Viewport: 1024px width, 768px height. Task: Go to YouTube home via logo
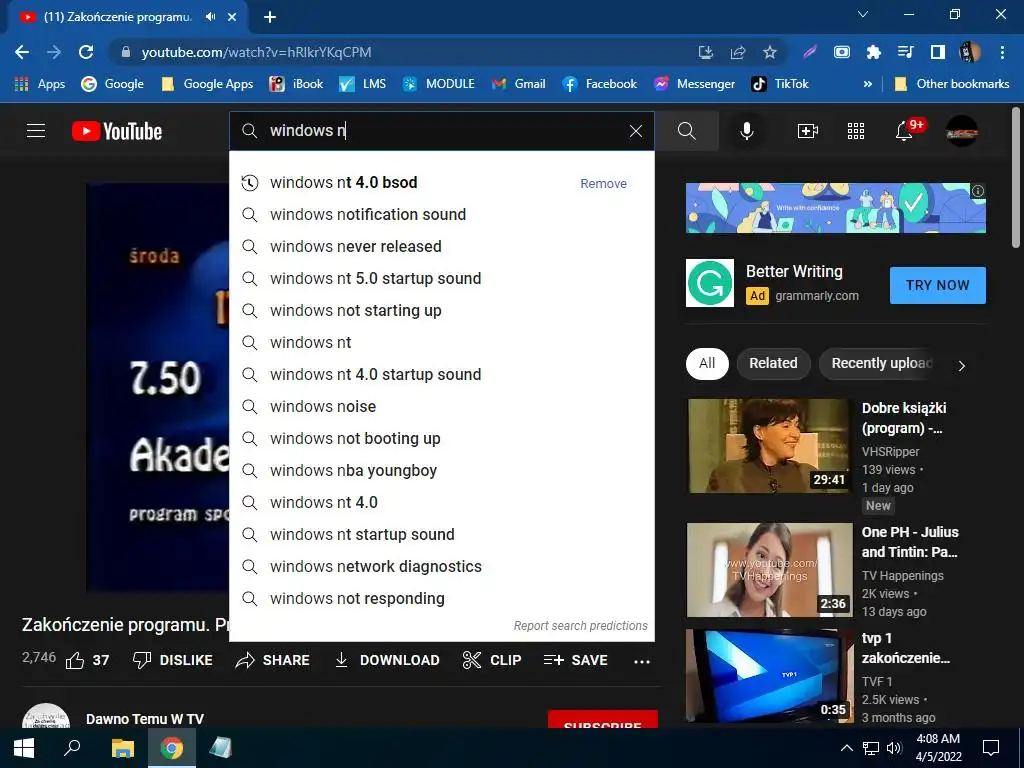coord(117,131)
